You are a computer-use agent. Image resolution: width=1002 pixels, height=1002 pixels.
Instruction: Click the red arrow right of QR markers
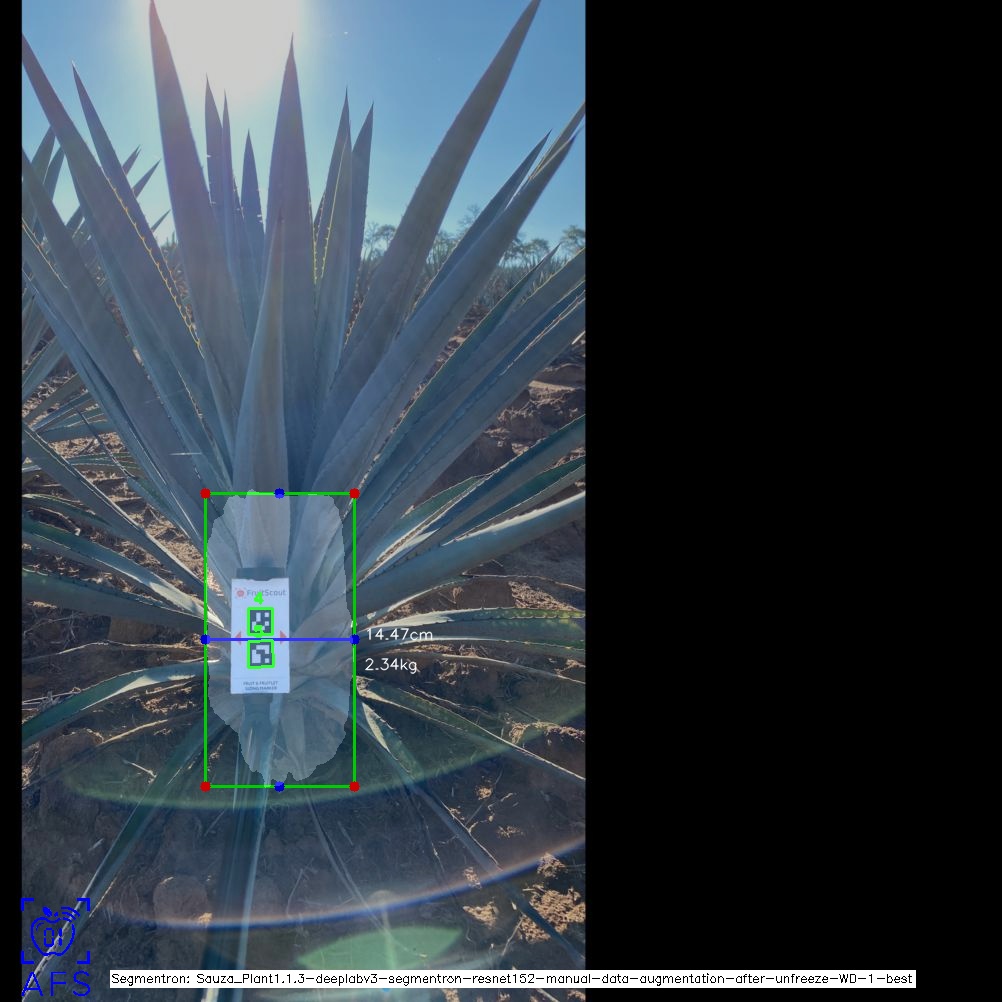[281, 635]
